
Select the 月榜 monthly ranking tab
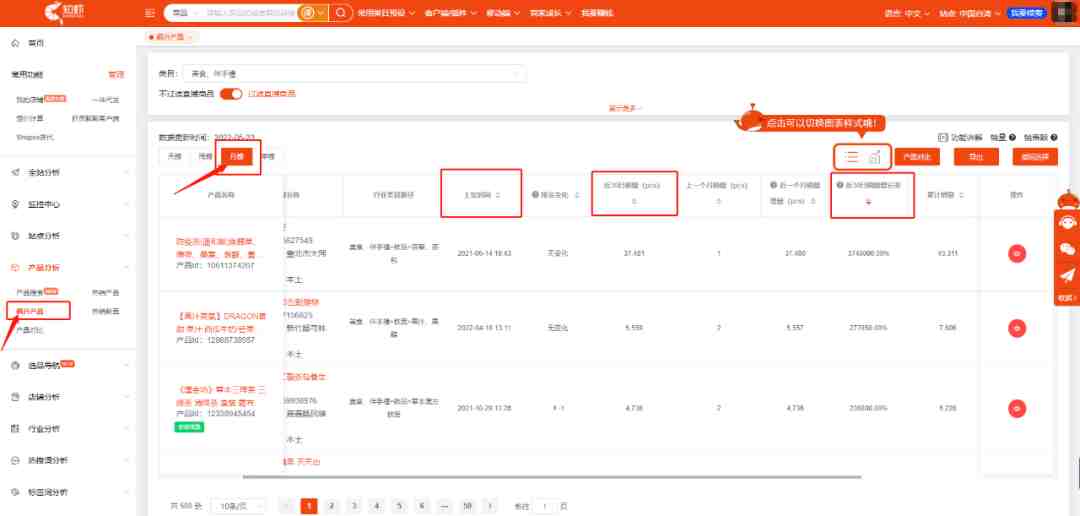237,156
